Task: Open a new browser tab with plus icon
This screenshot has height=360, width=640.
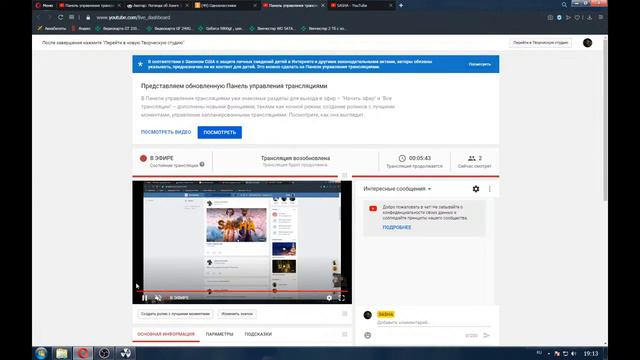Action: [401, 5]
